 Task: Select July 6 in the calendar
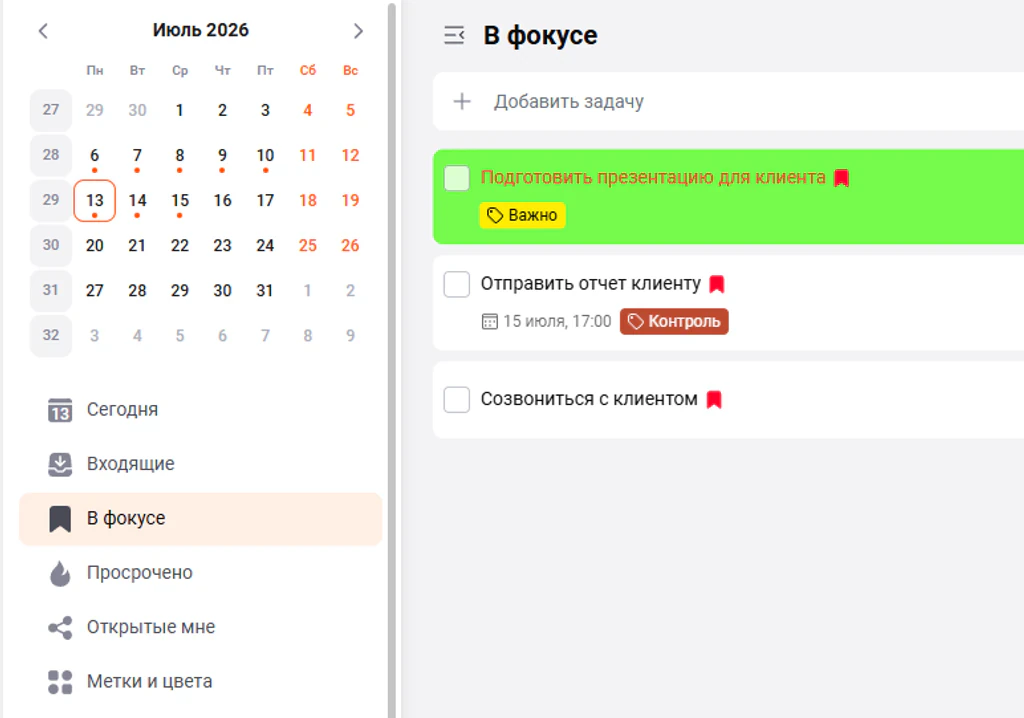(95, 155)
